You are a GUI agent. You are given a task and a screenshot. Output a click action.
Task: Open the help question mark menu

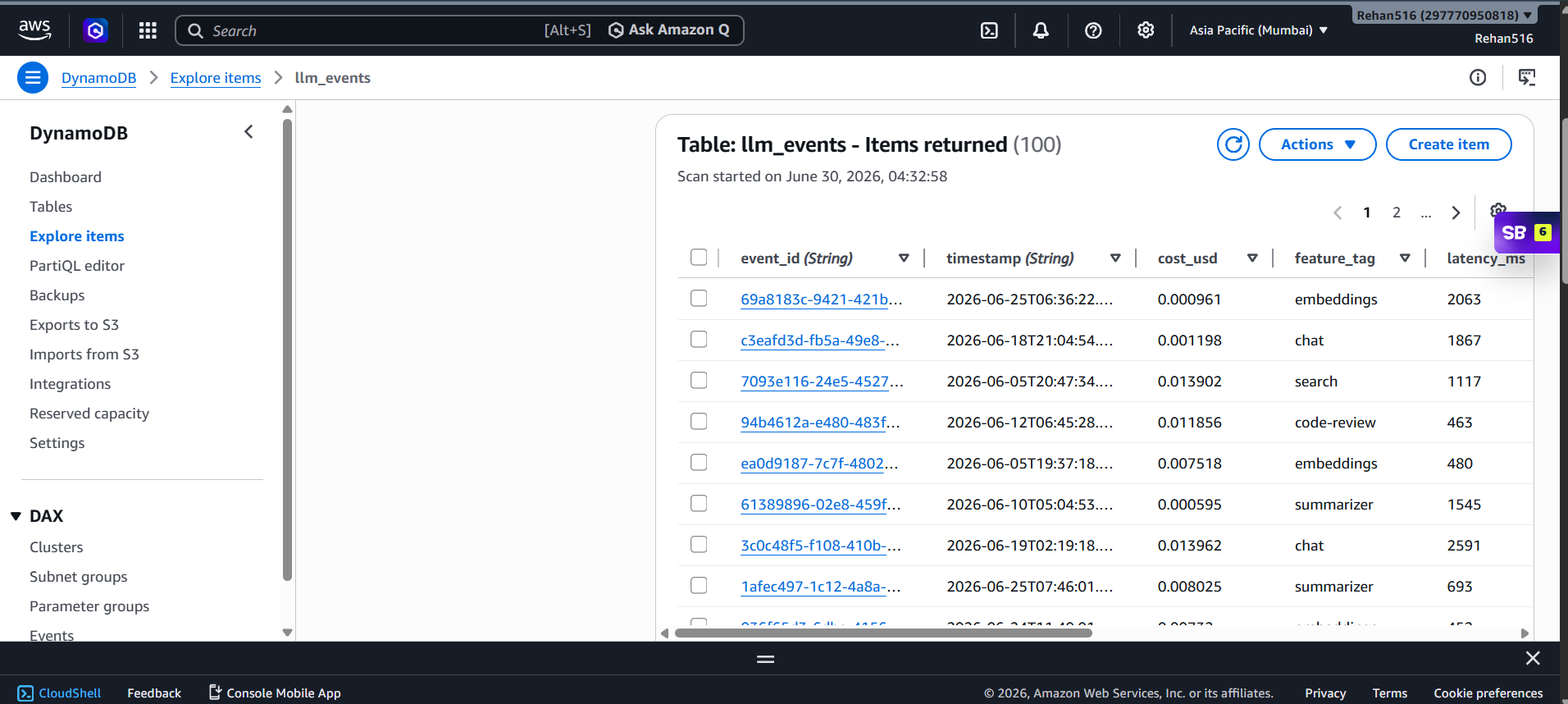(1093, 30)
